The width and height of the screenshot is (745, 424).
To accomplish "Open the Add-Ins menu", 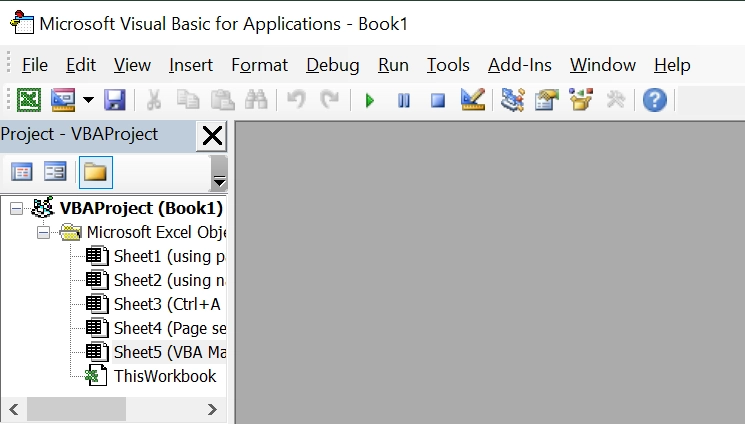I will 520,65.
